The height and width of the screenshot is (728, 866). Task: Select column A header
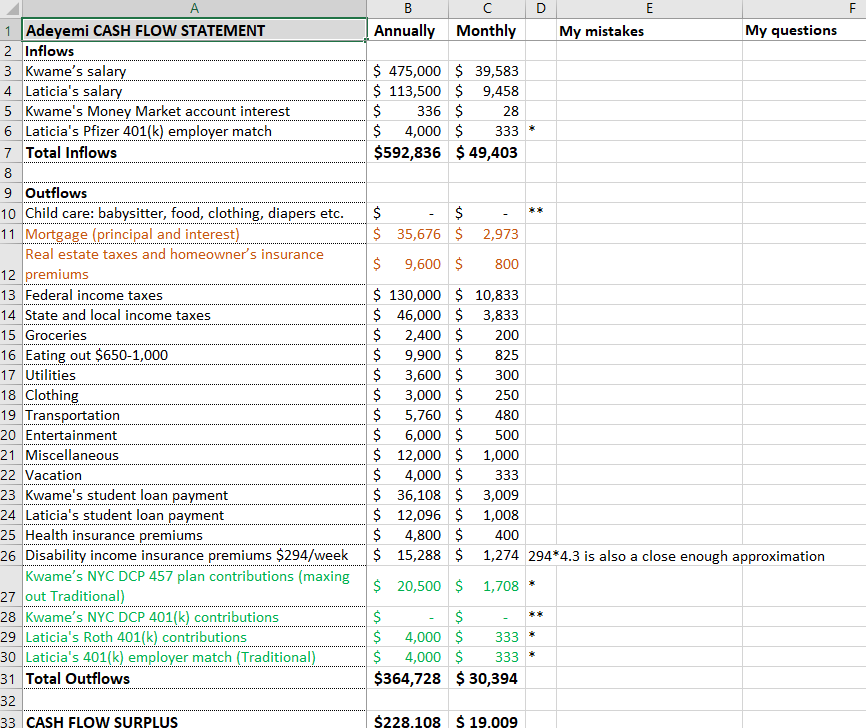[196, 9]
